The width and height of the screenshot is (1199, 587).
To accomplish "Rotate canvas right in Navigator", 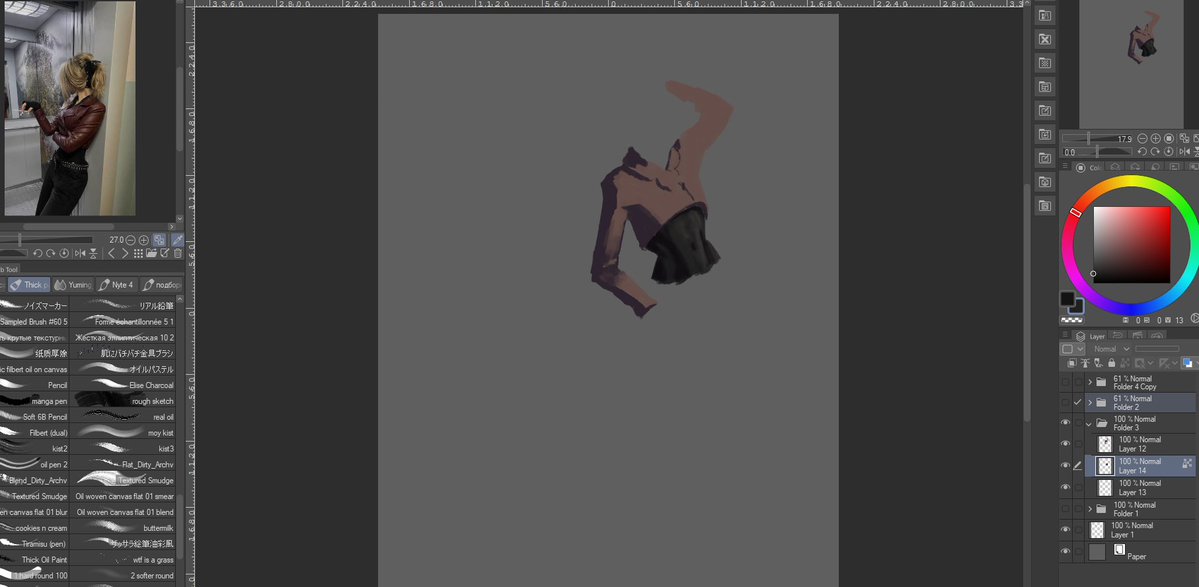I will click(x=1155, y=152).
